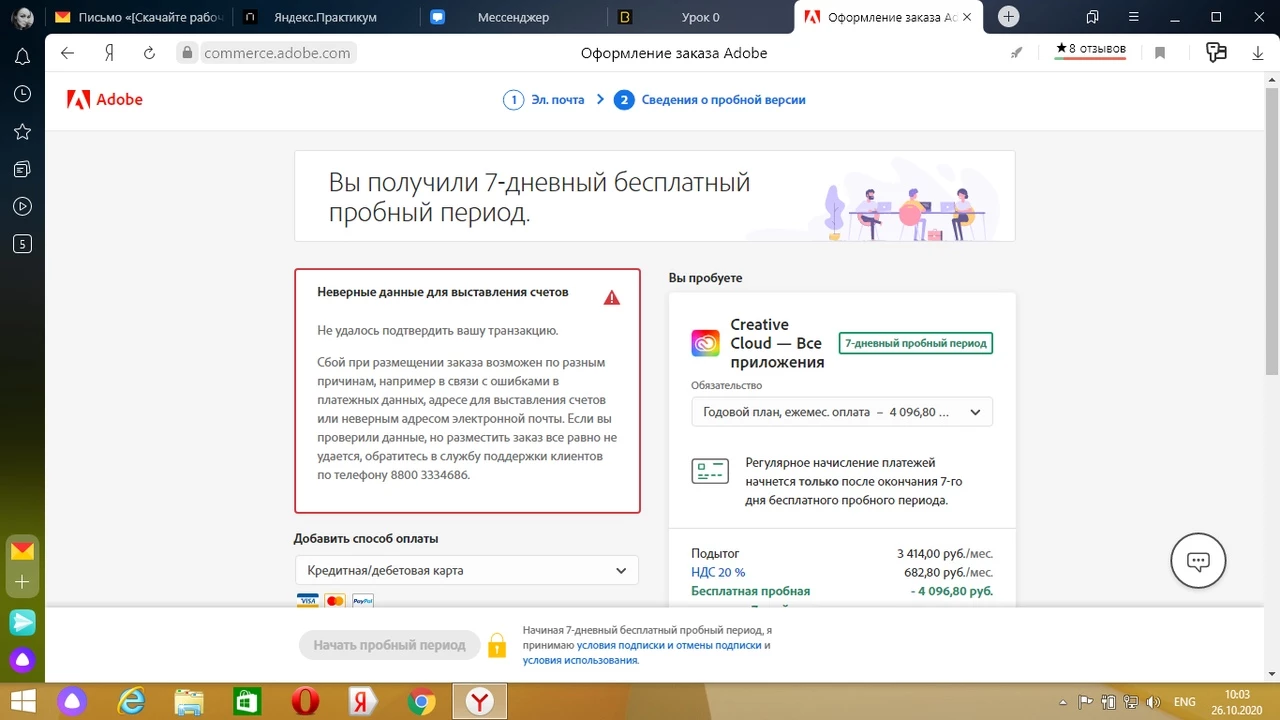The height and width of the screenshot is (720, 1280).
Task: Open tab counter icon showing 5
Action: pyautogui.click(x=22, y=244)
